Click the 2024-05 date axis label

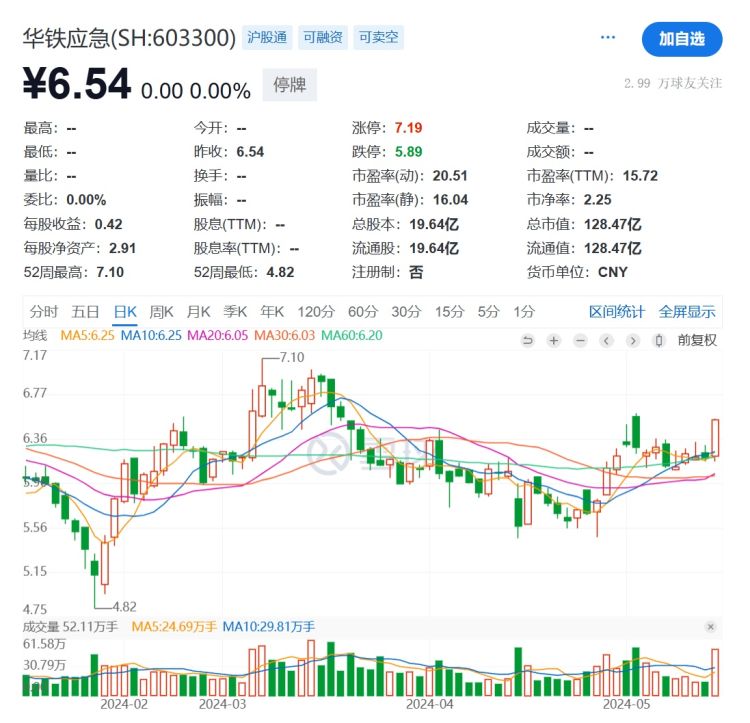pos(627,704)
